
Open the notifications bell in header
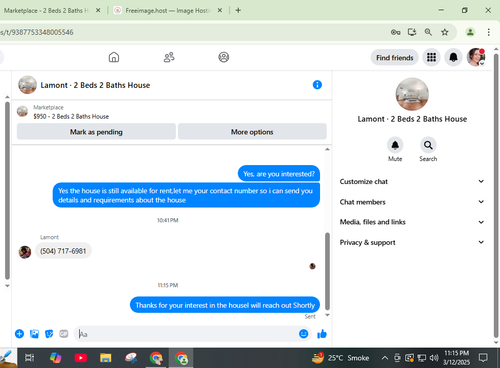pos(453,57)
